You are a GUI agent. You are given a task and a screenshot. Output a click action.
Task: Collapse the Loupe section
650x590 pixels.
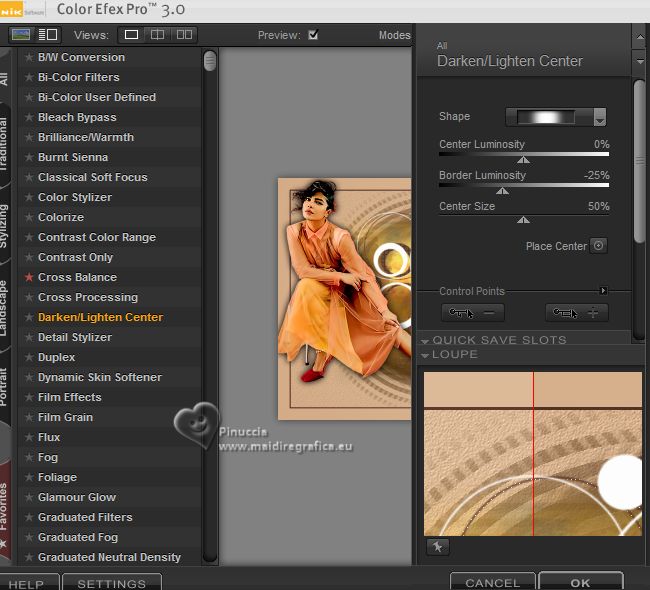[x=425, y=355]
